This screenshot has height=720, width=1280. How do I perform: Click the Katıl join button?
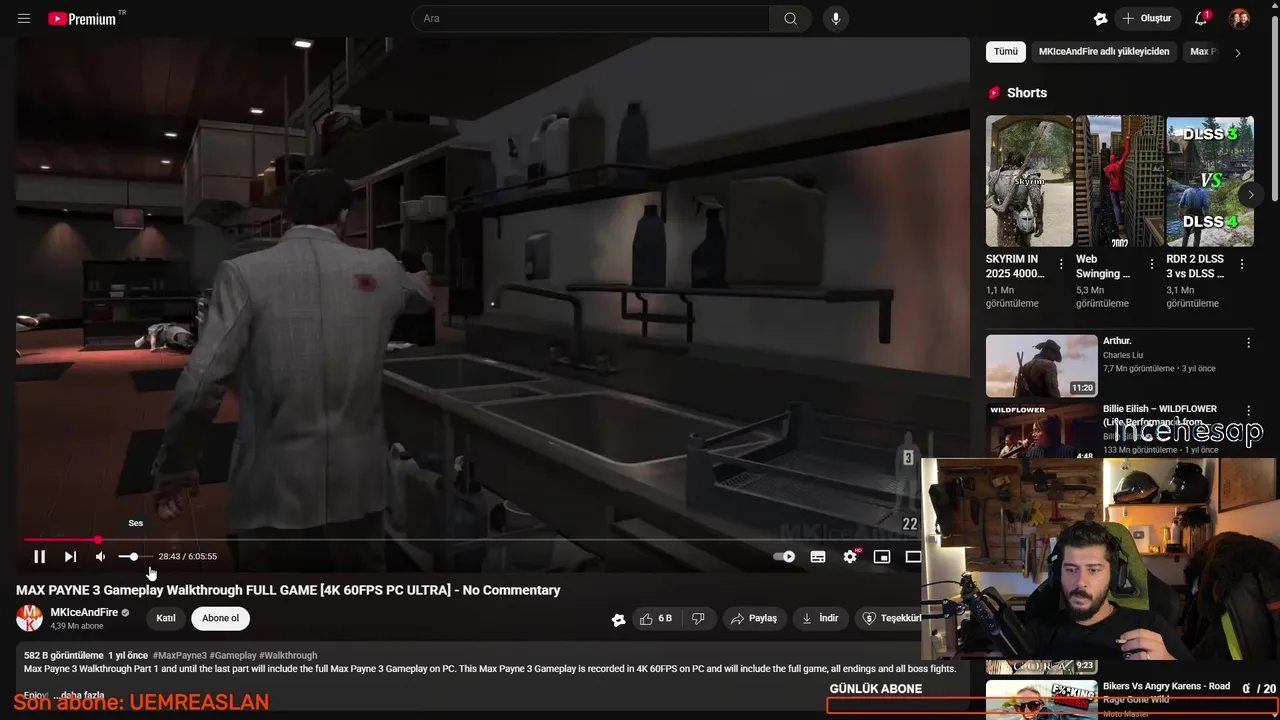click(166, 618)
